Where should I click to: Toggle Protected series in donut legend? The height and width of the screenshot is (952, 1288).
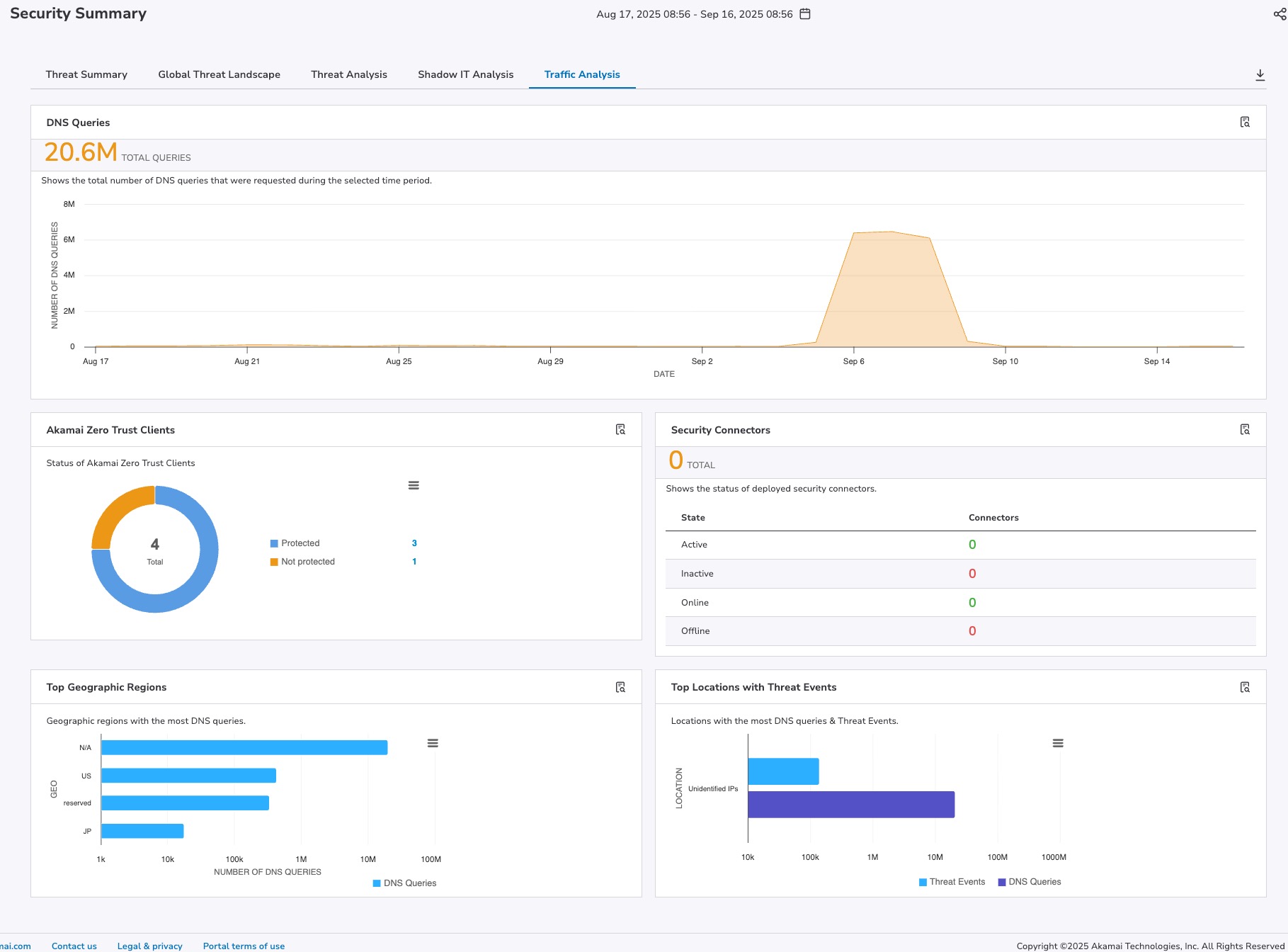pyautogui.click(x=300, y=543)
